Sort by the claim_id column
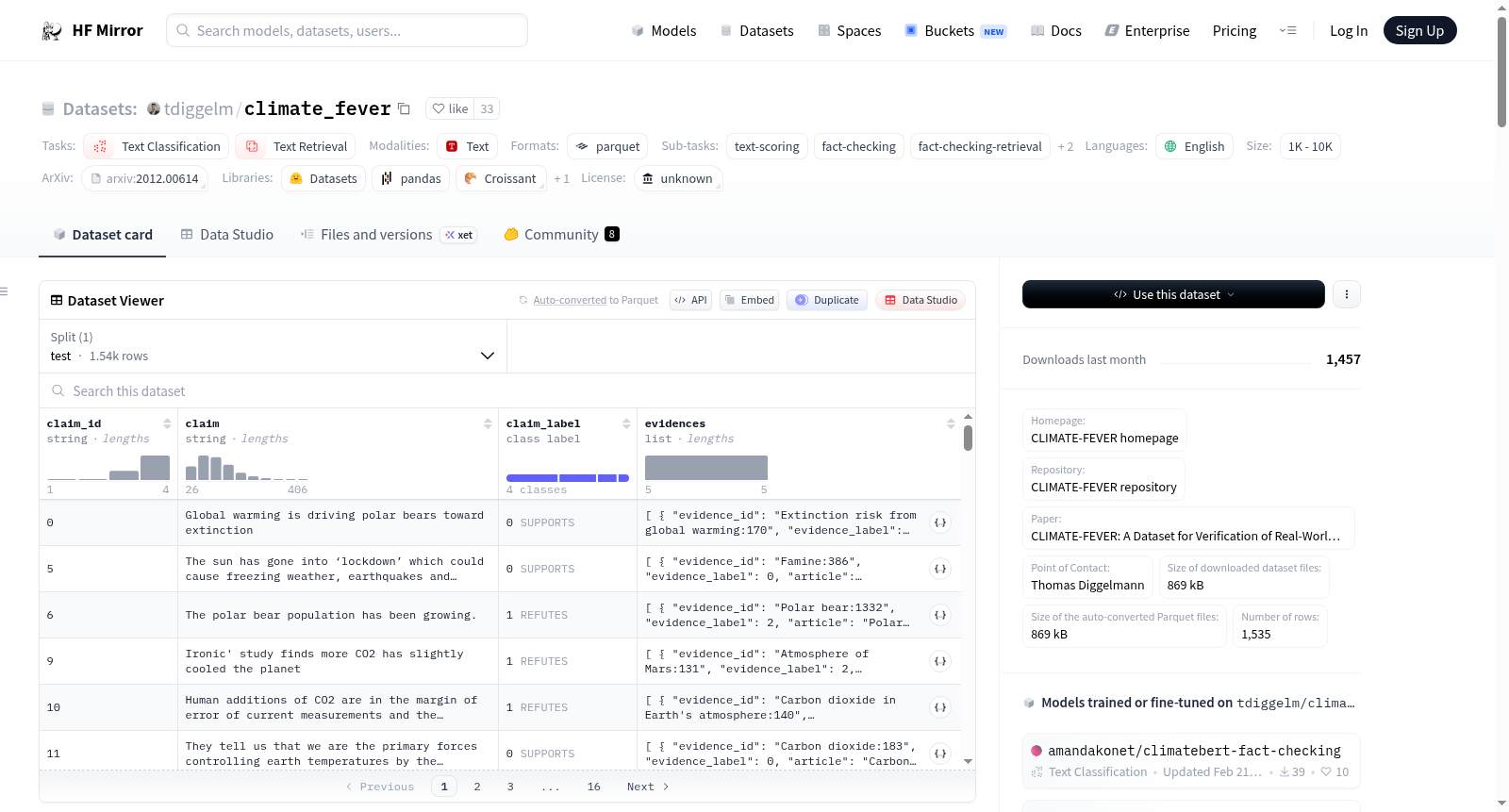 coord(167,423)
